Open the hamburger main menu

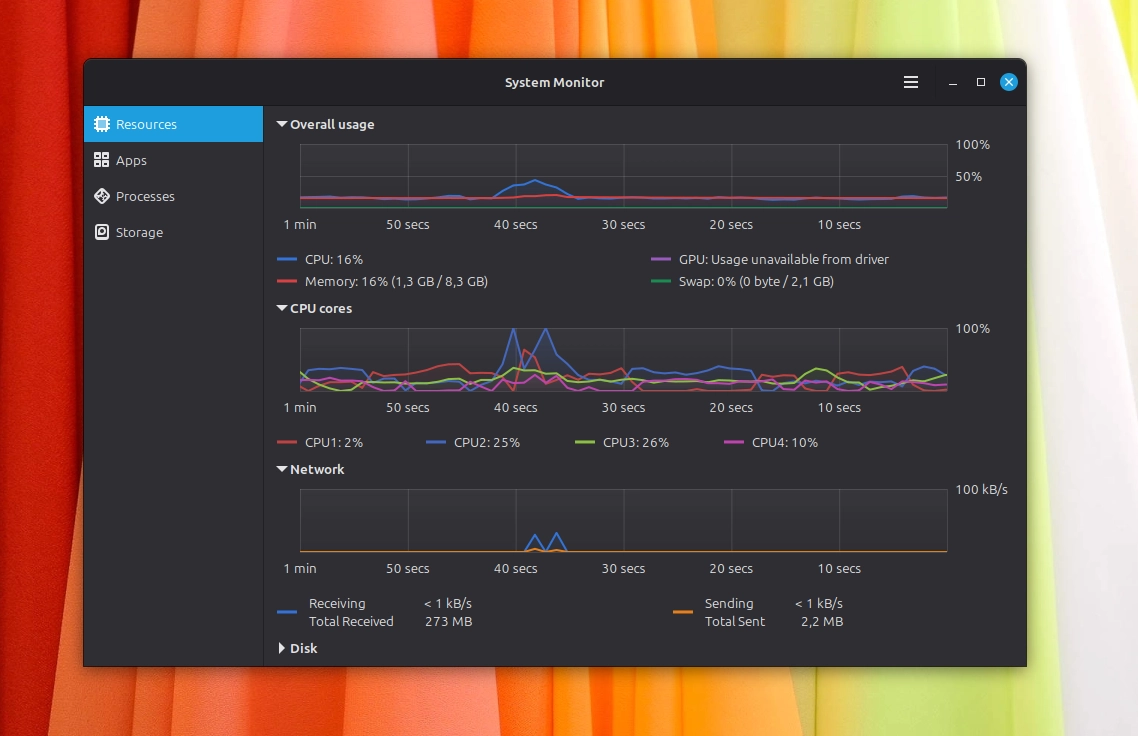pyautogui.click(x=911, y=82)
